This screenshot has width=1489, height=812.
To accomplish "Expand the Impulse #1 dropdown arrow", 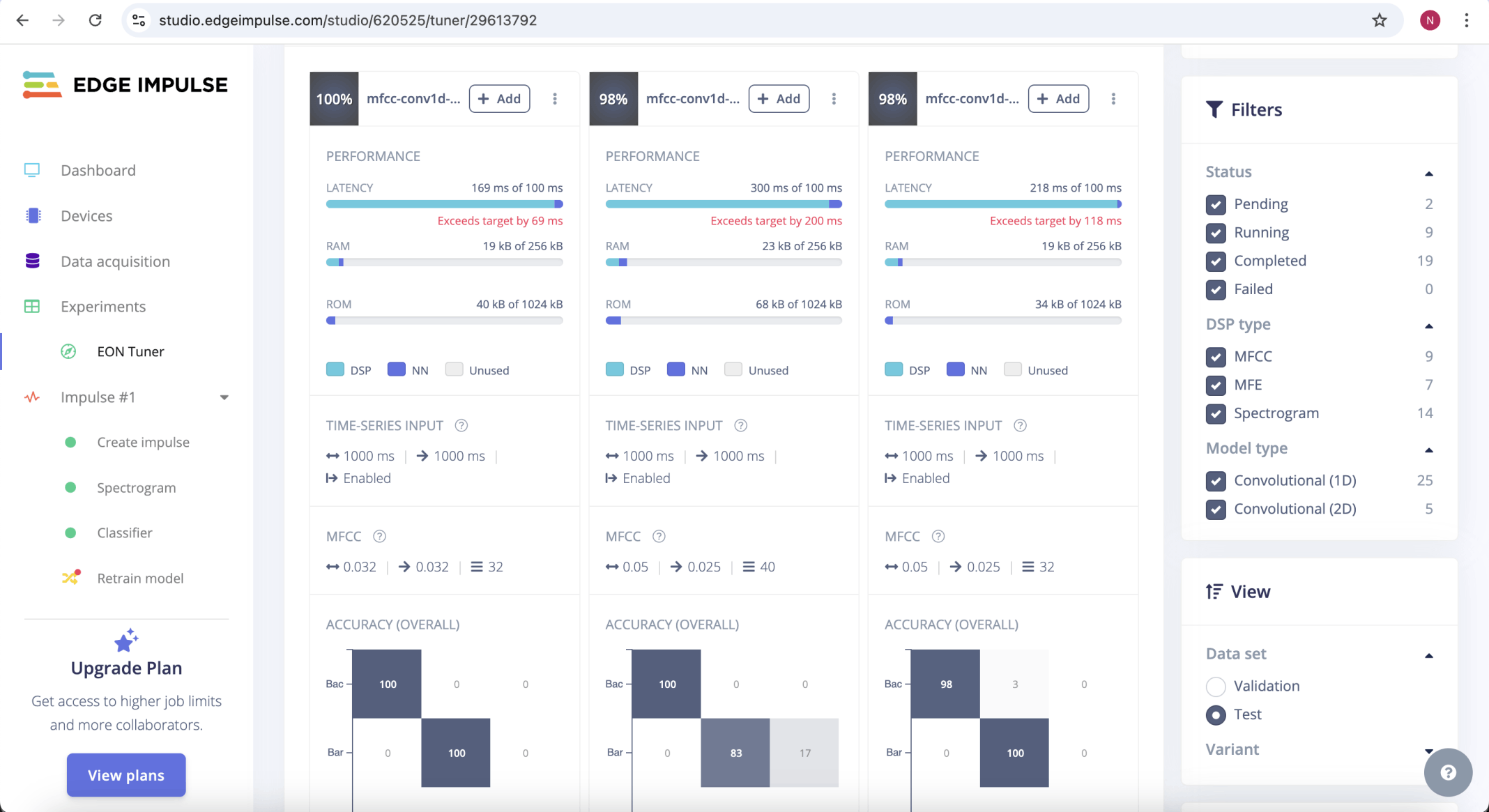I will tap(224, 397).
